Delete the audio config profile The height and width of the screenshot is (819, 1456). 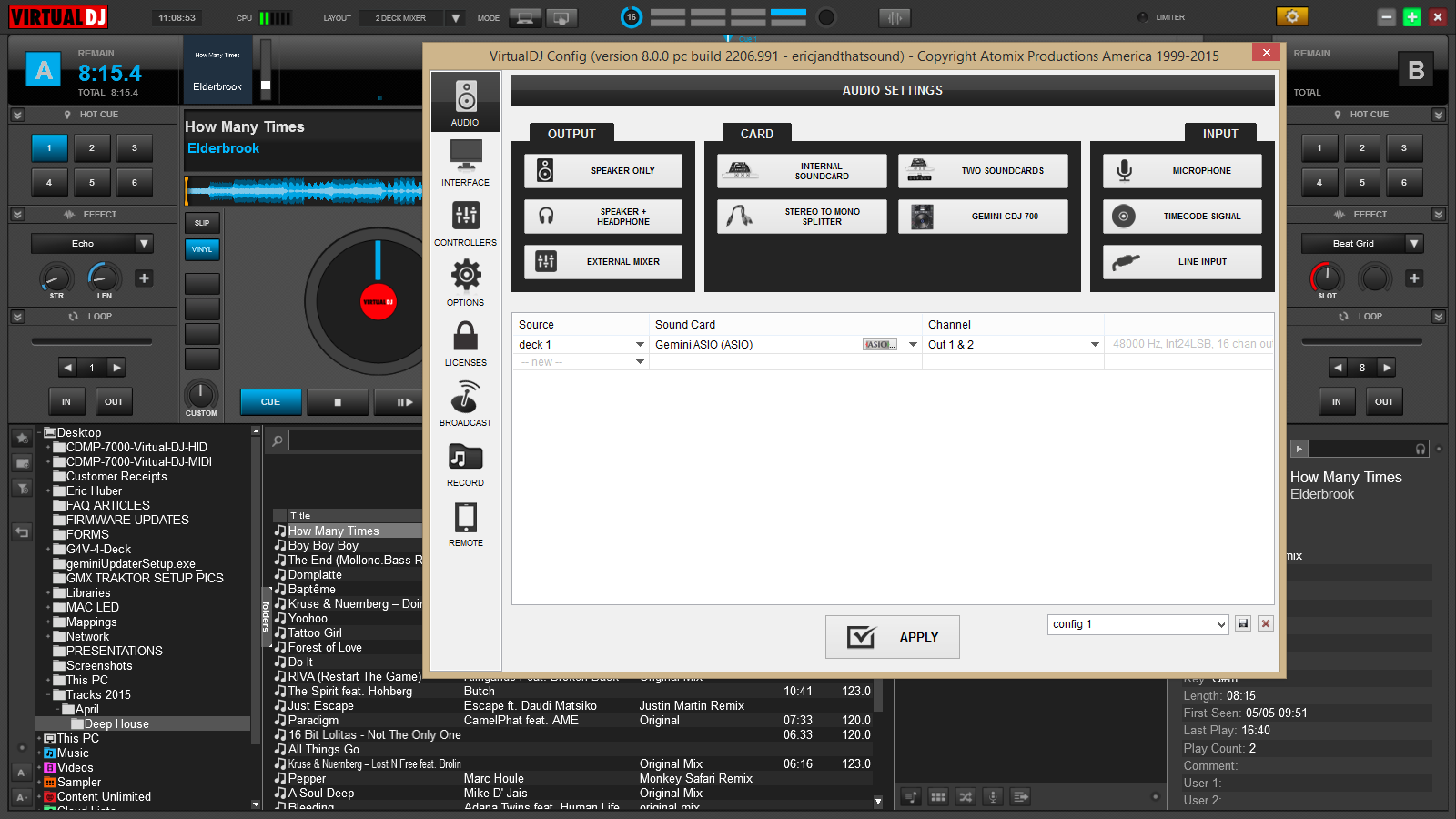click(1266, 623)
